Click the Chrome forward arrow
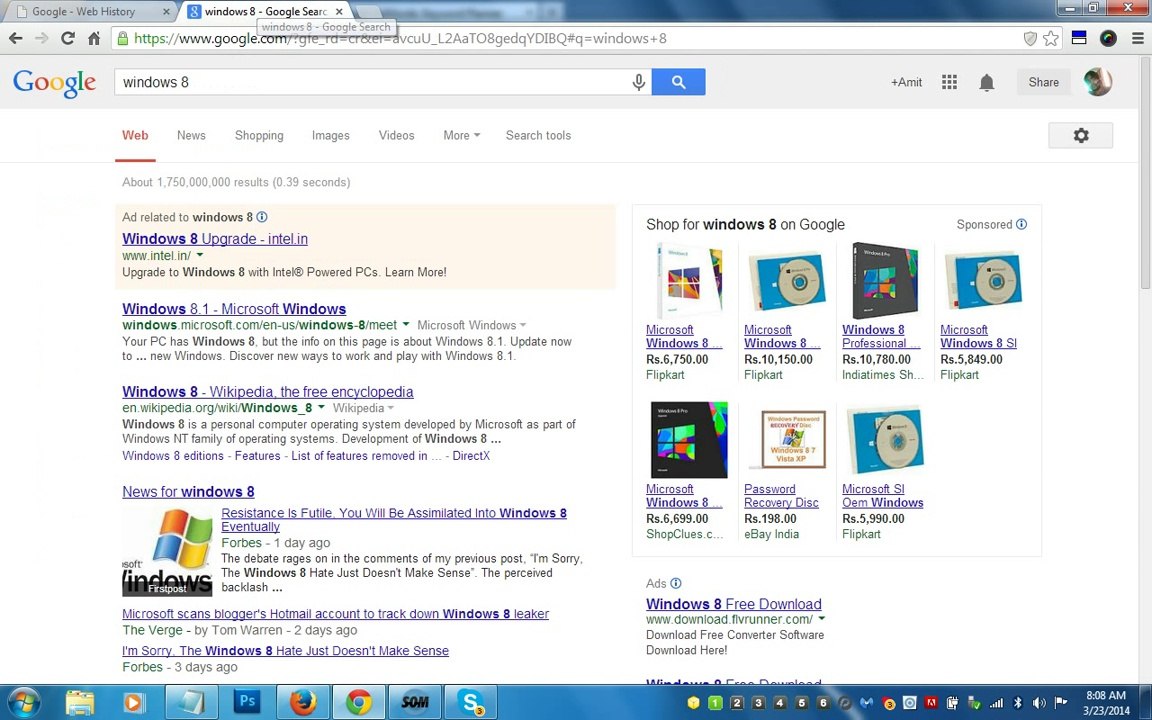 [42, 38]
